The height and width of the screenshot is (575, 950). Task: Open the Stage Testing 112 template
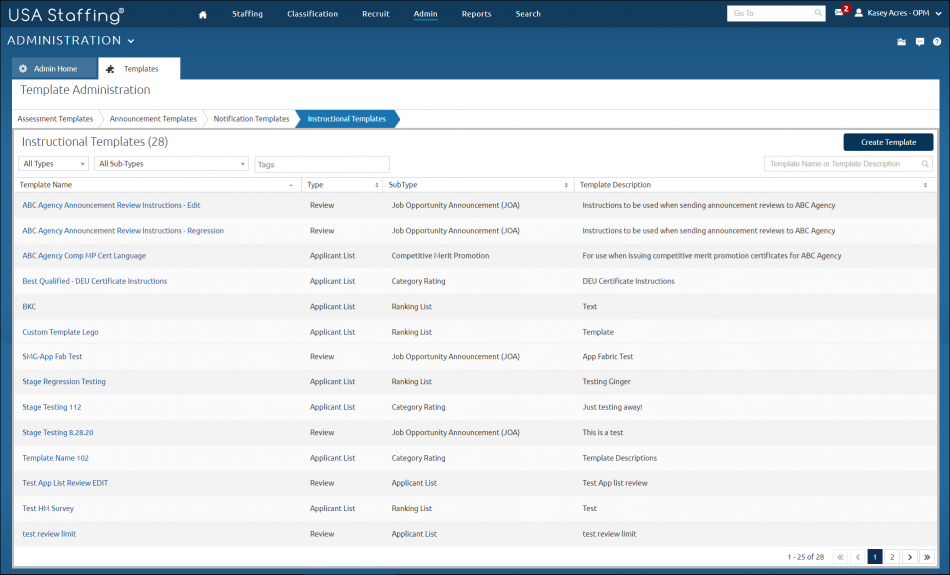pyautogui.click(x=51, y=407)
